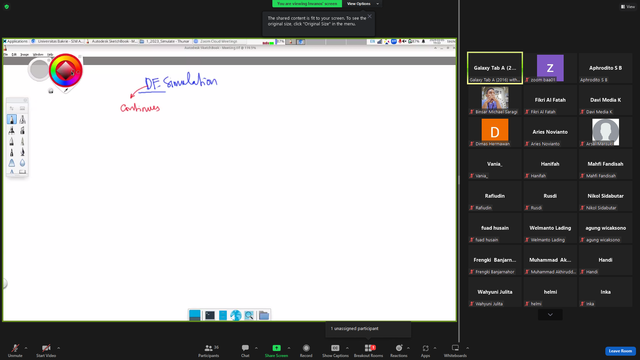Start recording with Record button
The image size is (640, 360).
click(x=306, y=350)
